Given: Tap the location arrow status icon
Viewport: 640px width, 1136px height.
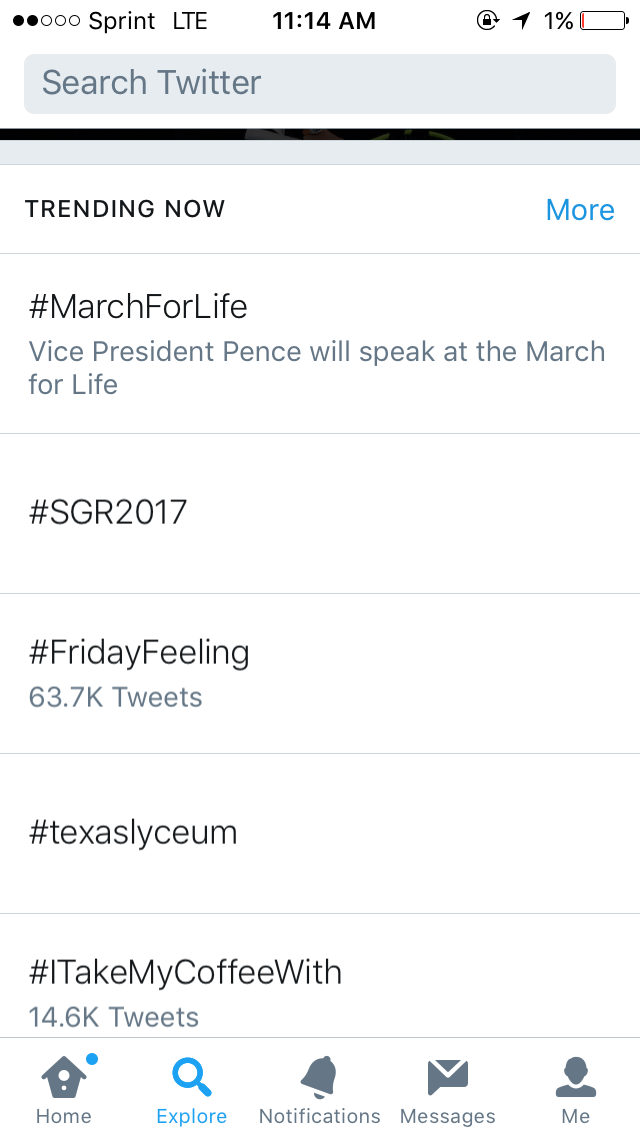Looking at the screenshot, I should pos(521,20).
